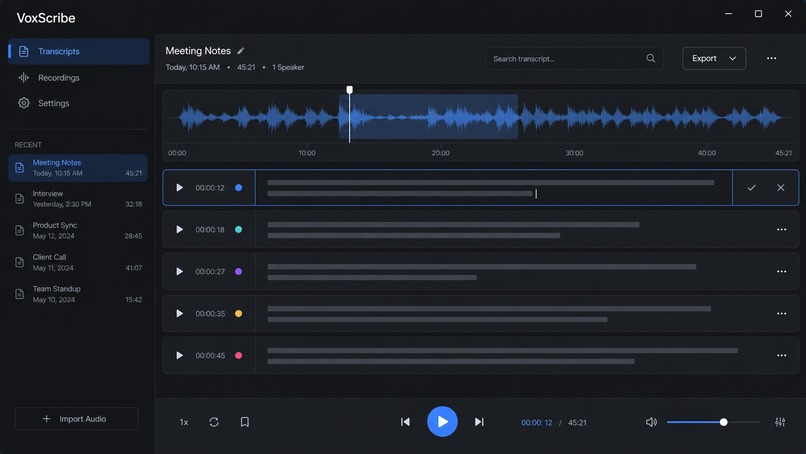
Task: Play the segment at 00:00:45
Action: coord(179,355)
